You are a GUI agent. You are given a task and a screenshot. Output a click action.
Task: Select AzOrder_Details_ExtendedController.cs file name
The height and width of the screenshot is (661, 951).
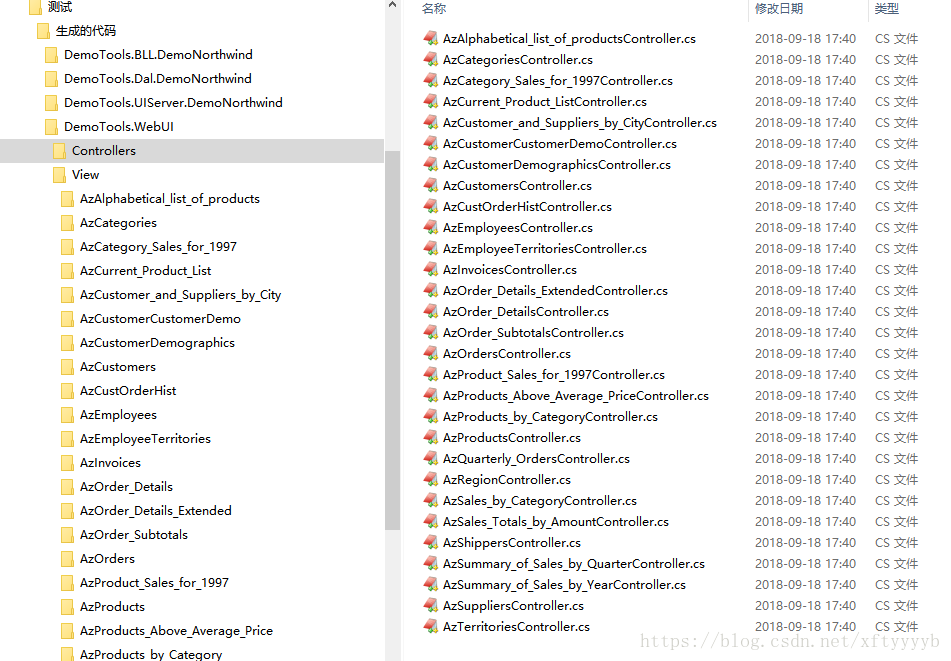click(x=555, y=291)
